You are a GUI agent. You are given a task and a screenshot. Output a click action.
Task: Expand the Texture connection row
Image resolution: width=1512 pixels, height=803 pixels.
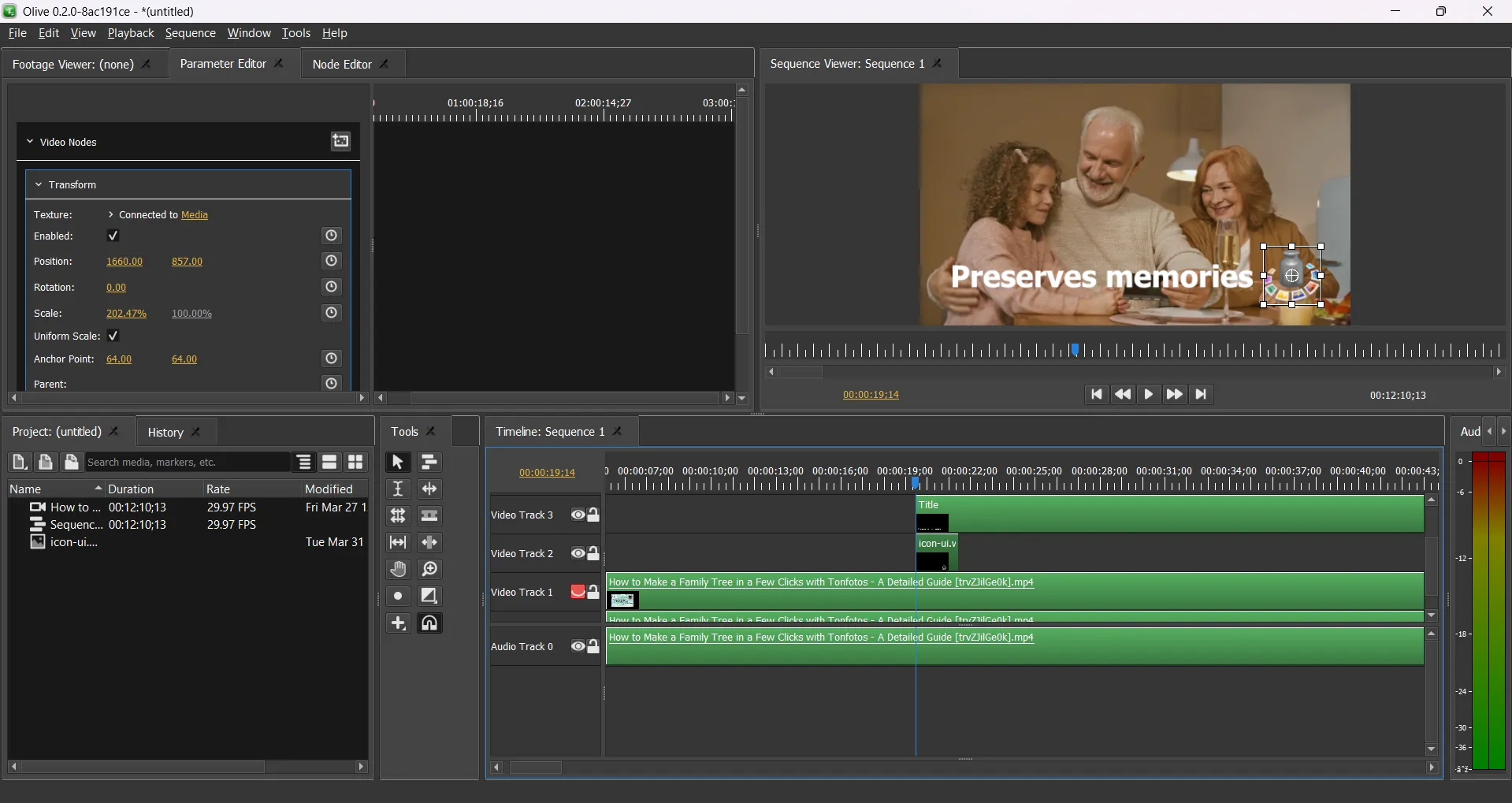pos(111,215)
